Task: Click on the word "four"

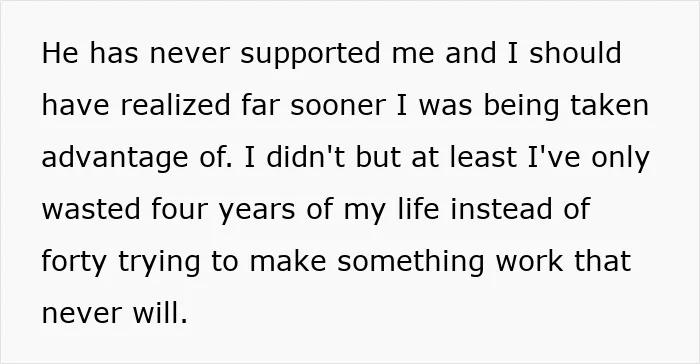Action: [x=179, y=209]
